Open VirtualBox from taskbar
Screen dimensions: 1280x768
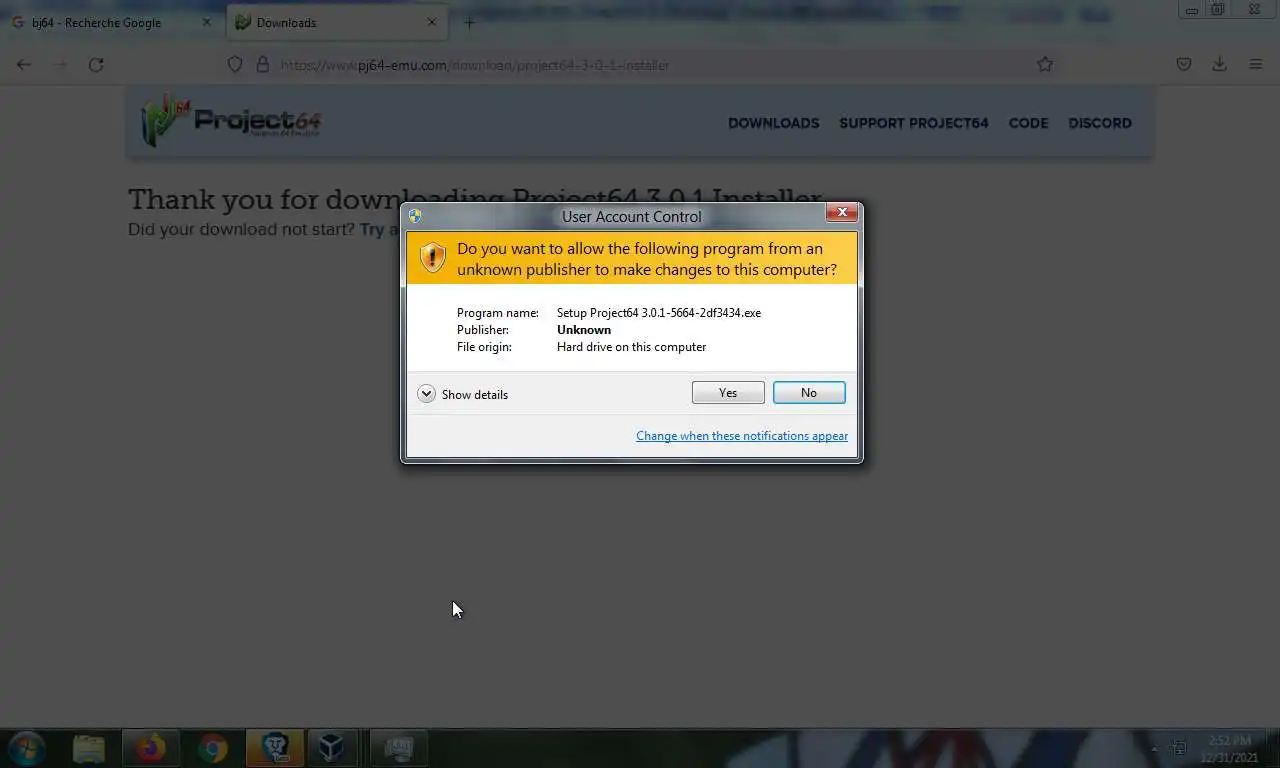(x=331, y=748)
